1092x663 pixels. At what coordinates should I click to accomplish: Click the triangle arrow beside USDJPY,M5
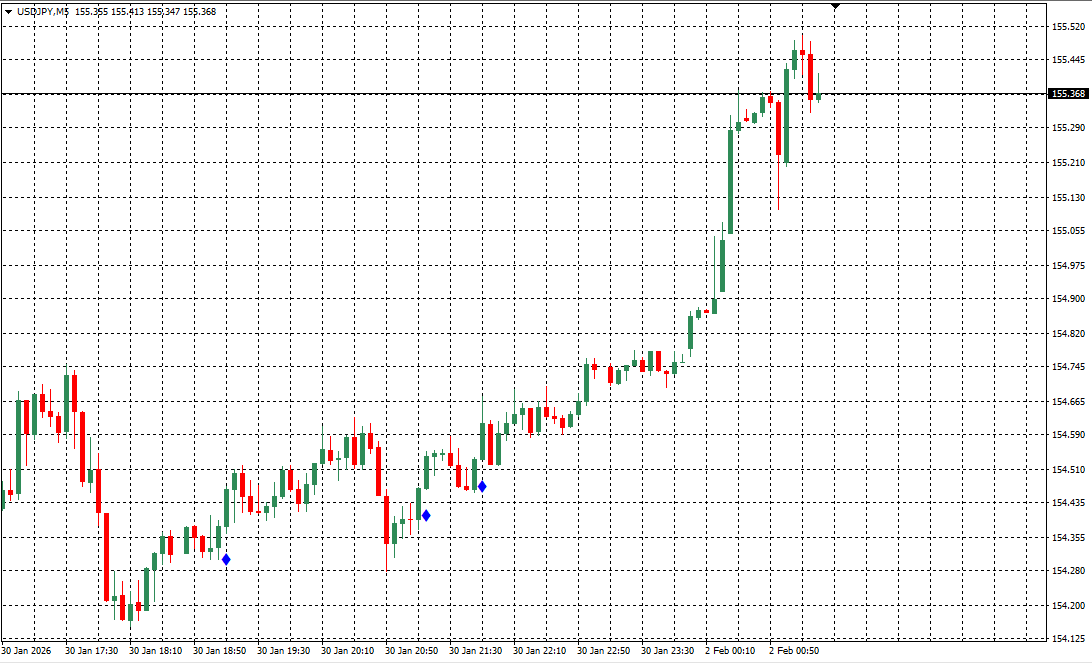[x=8, y=11]
